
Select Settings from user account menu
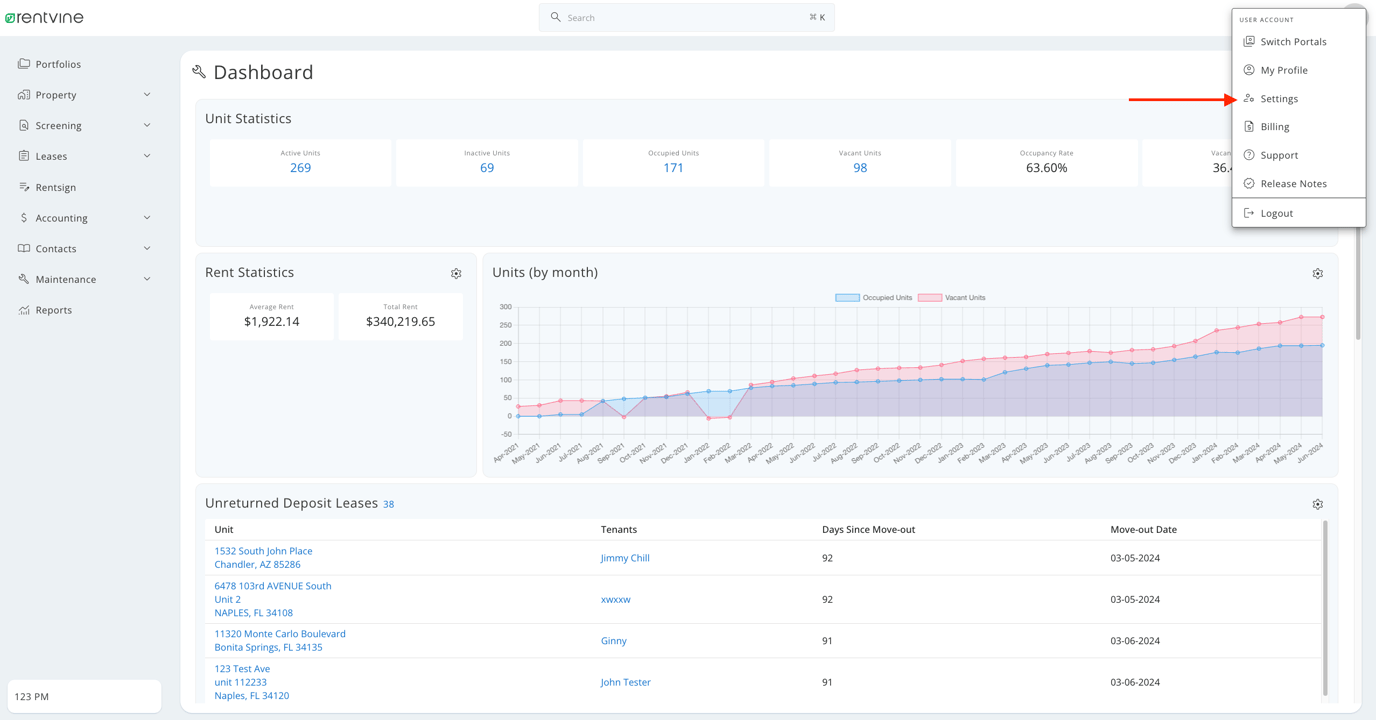[1279, 99]
